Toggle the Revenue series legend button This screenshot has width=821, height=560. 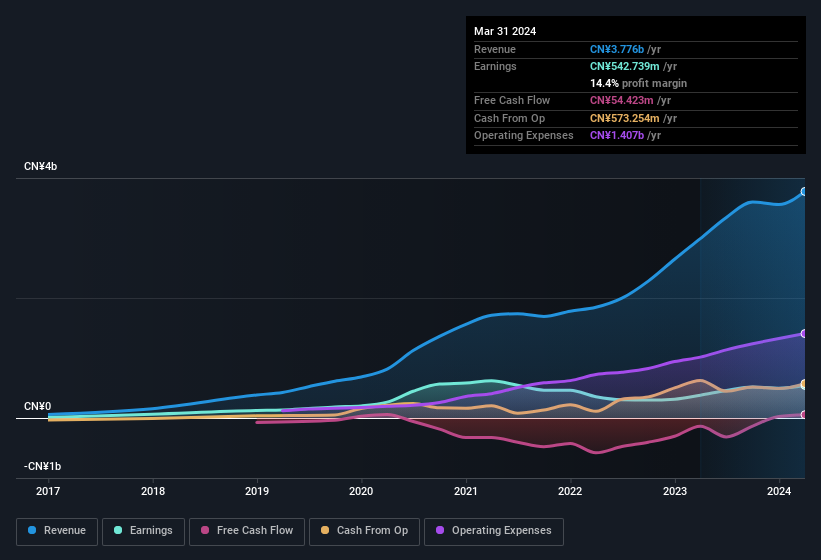(57, 531)
